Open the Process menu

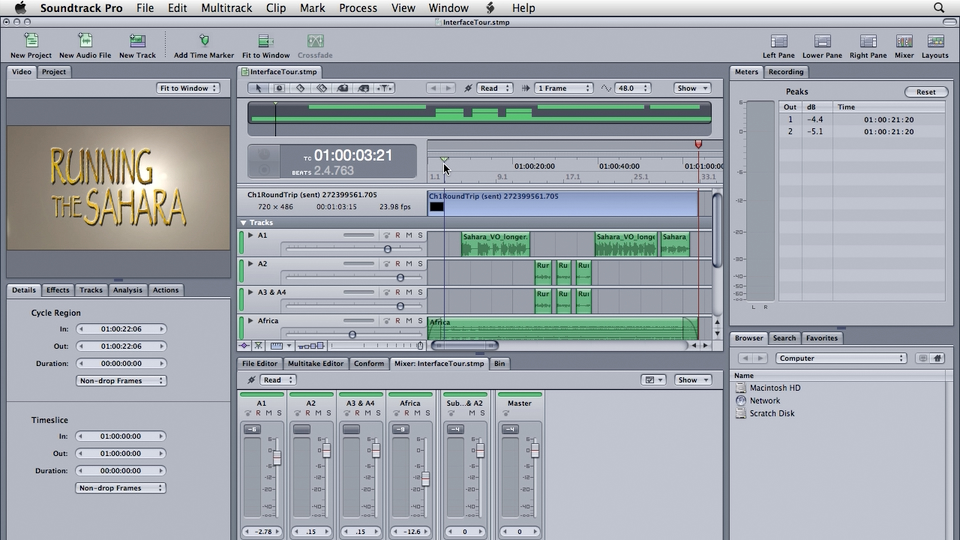click(x=358, y=7)
